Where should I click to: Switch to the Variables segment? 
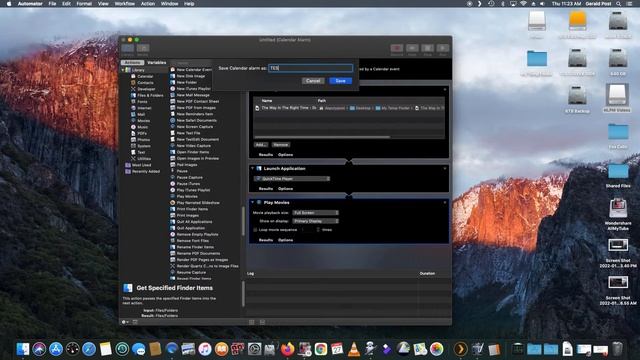[157, 62]
